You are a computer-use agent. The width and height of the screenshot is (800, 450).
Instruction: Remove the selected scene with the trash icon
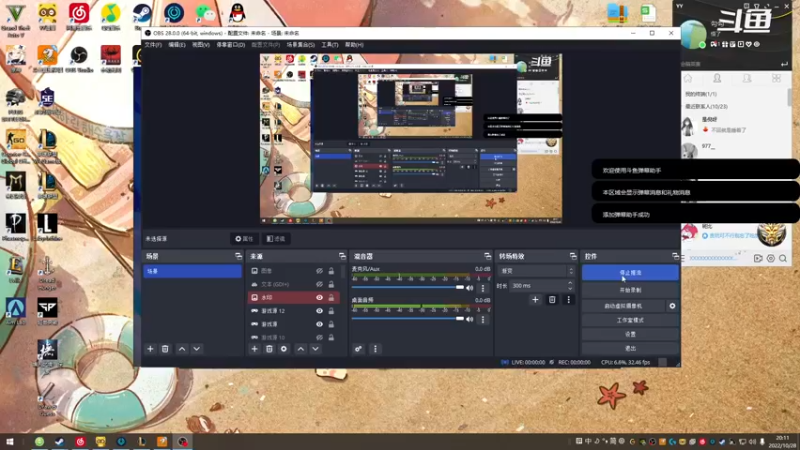point(165,349)
